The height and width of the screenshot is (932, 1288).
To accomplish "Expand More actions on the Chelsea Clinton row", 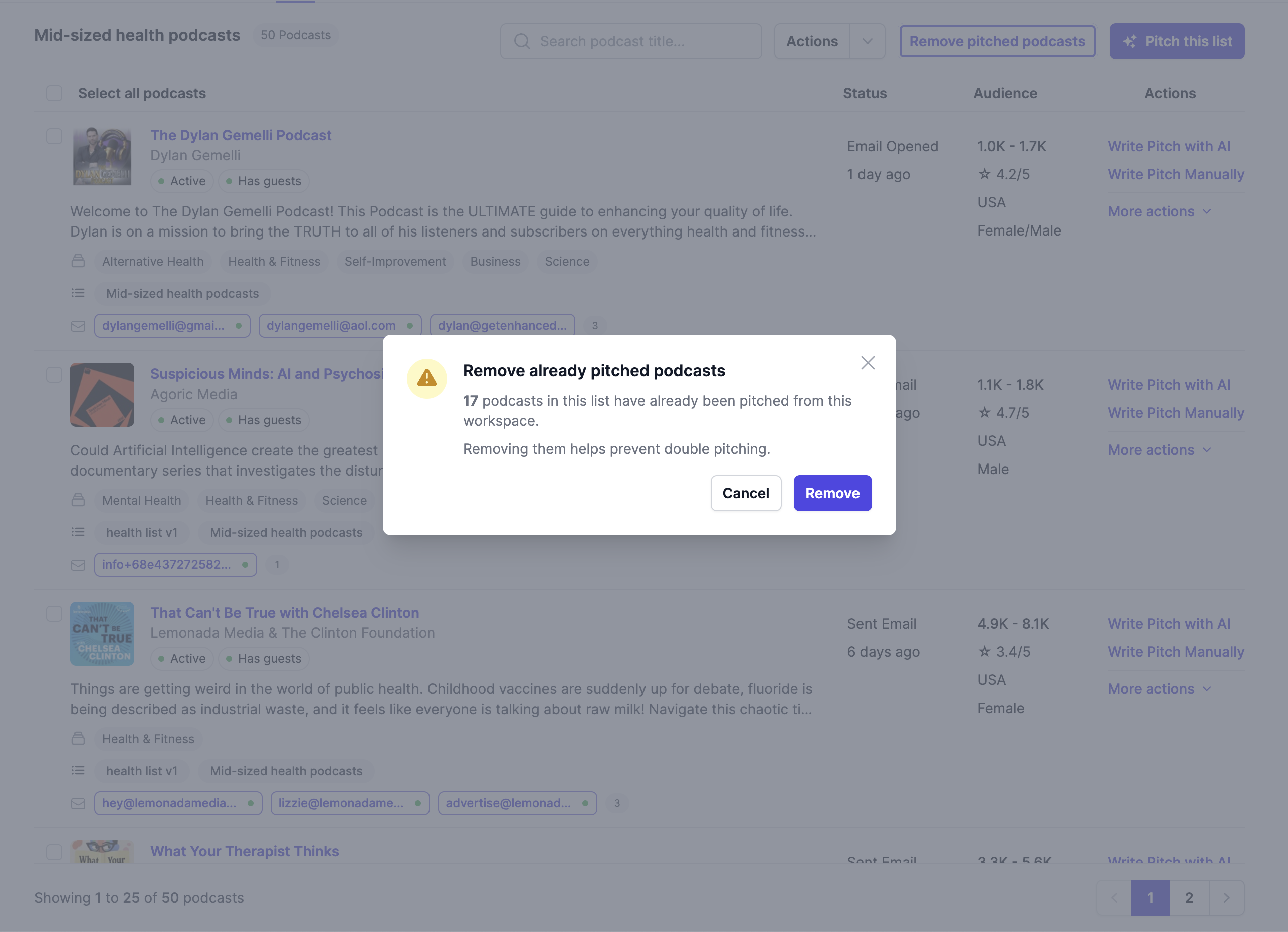I will [1160, 688].
